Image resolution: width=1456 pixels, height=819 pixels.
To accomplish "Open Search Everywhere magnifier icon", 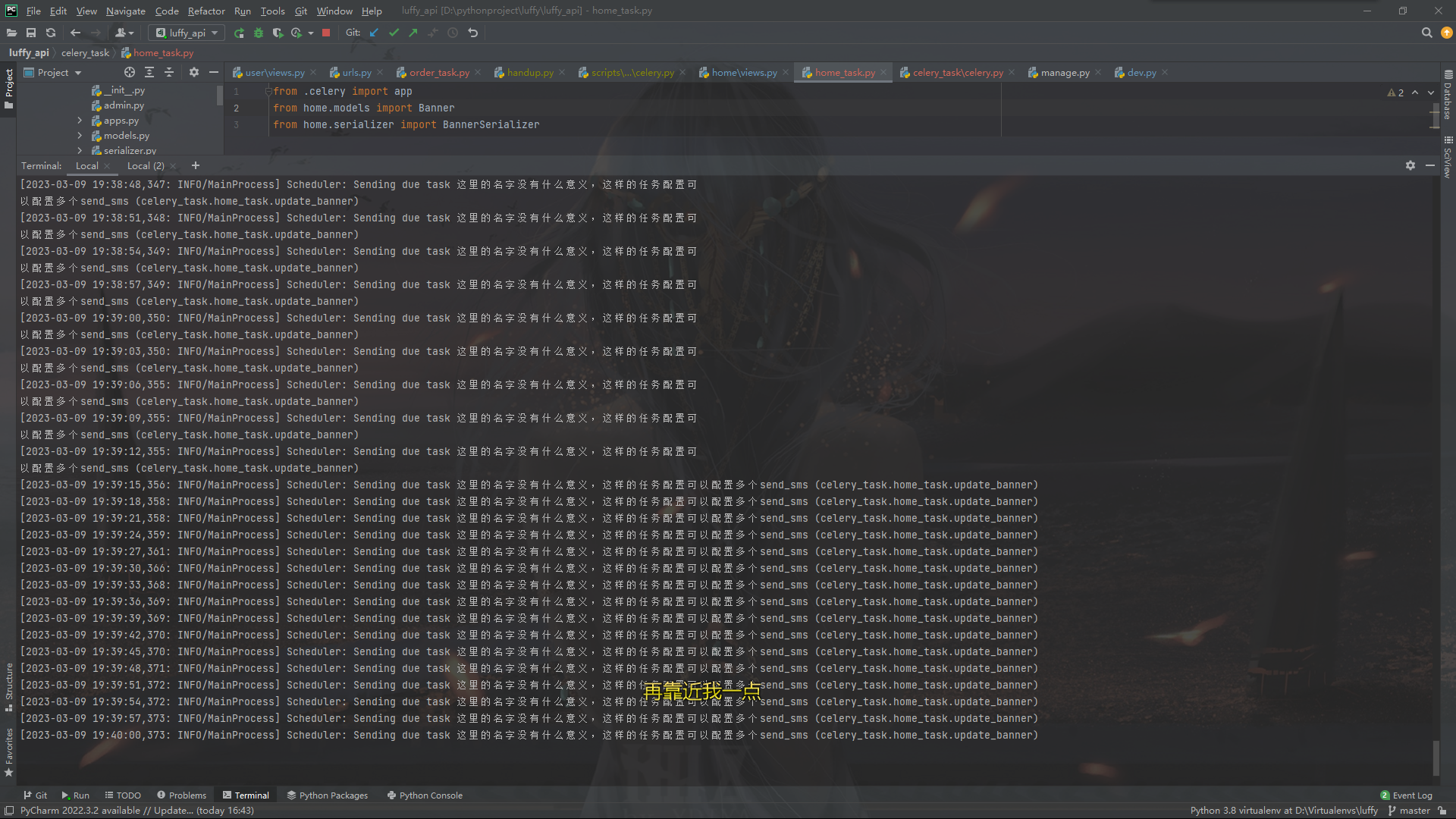I will click(x=1426, y=33).
